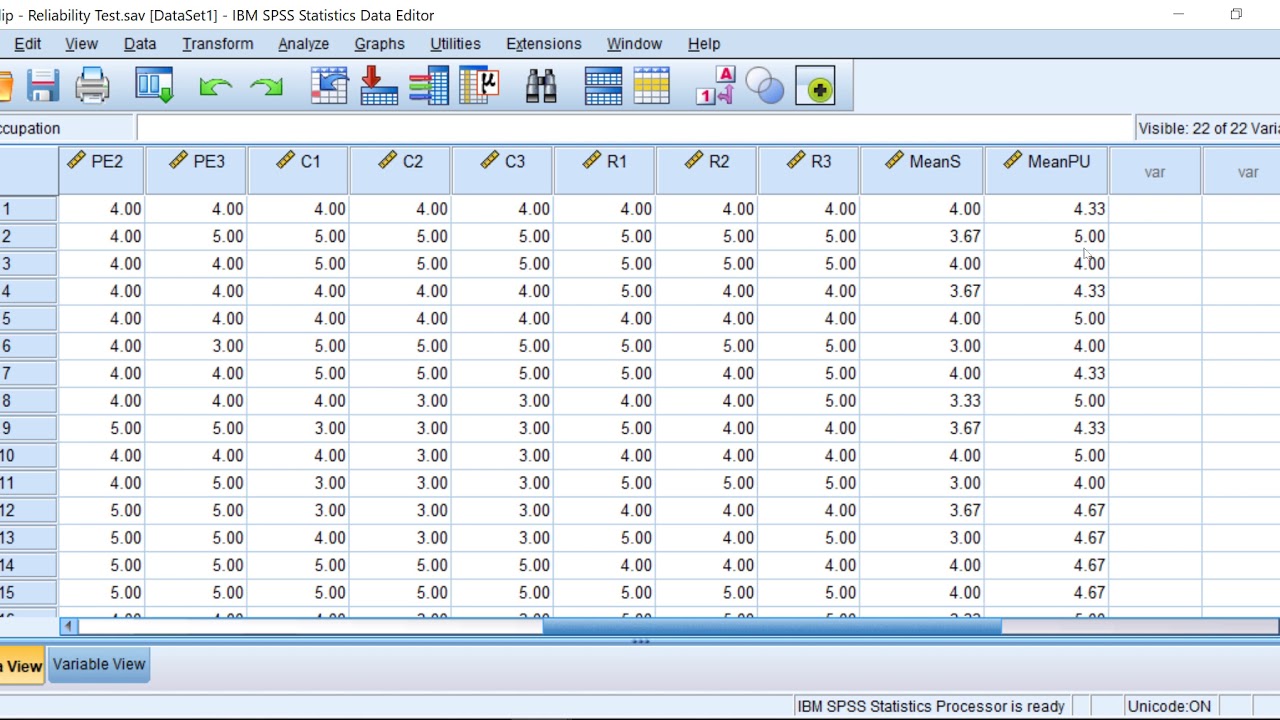
Task: Toggle the Value labels icon
Action: [x=715, y=86]
